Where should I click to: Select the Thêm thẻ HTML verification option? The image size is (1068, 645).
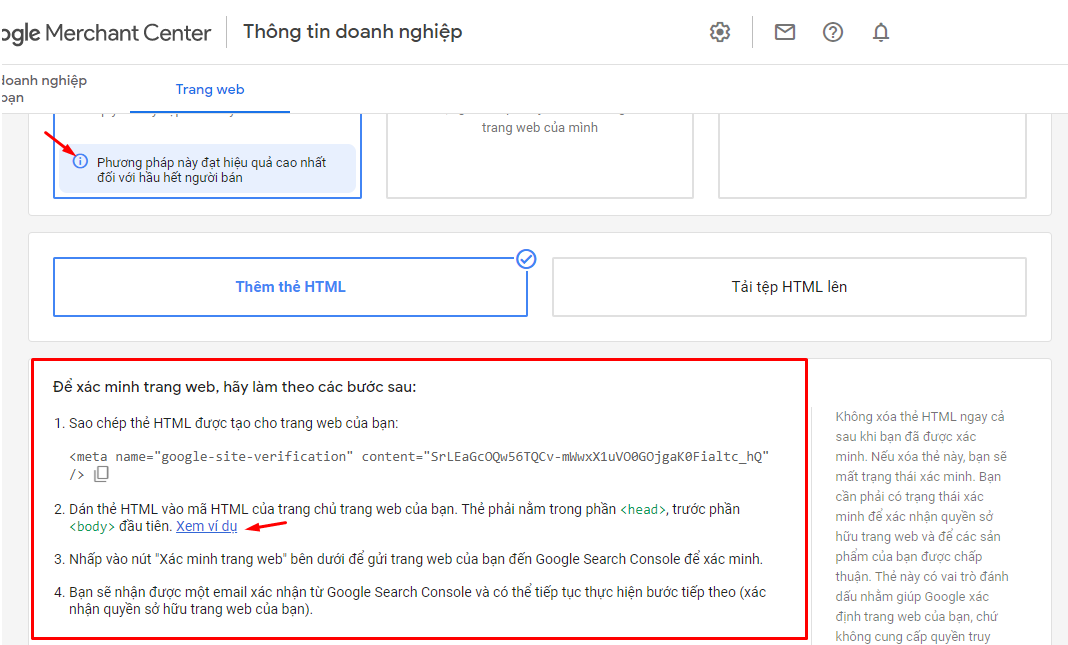290,286
